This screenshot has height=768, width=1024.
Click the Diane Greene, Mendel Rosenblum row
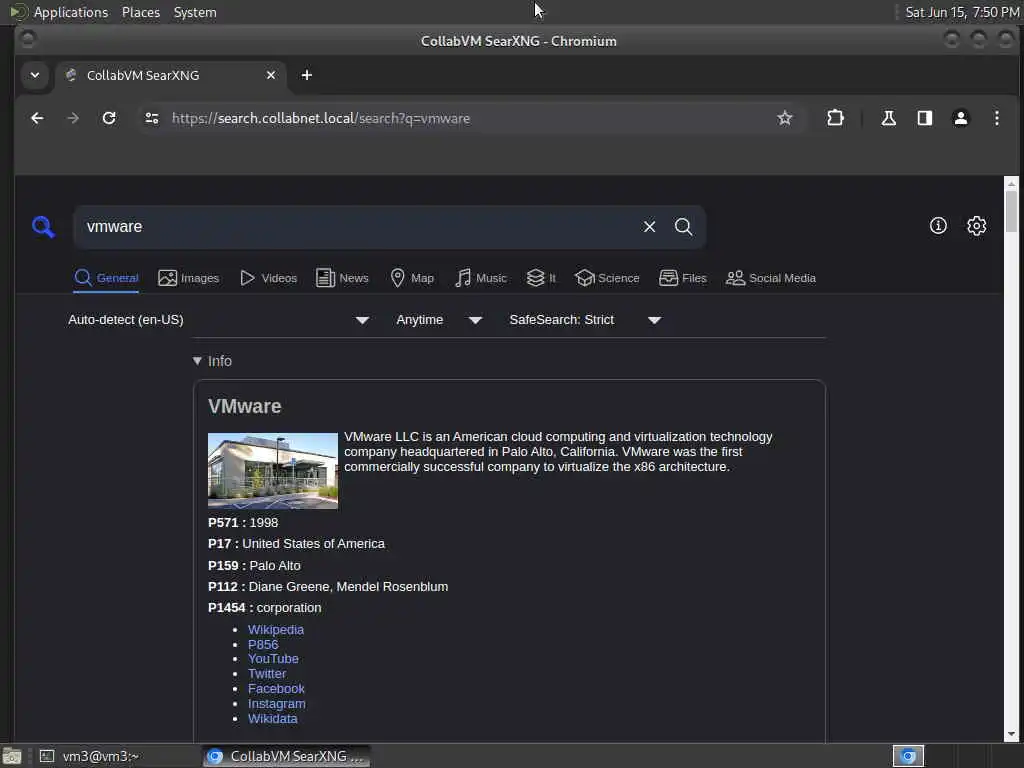[328, 587]
